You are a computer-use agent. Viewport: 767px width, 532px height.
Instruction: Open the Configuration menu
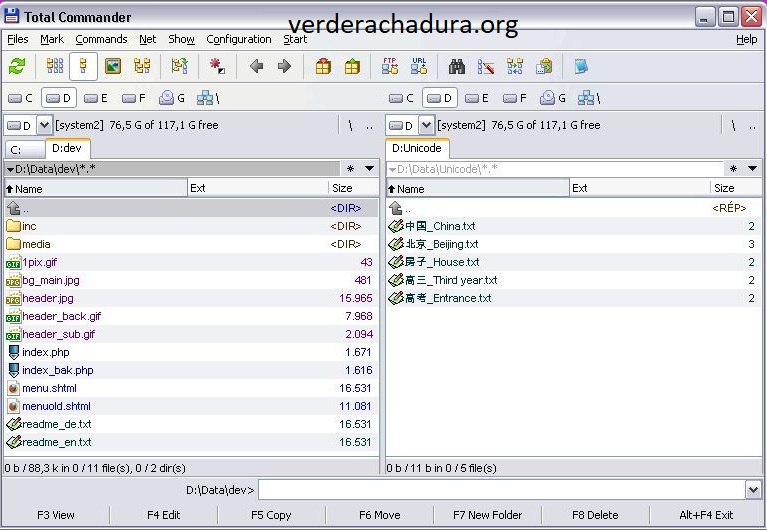239,39
